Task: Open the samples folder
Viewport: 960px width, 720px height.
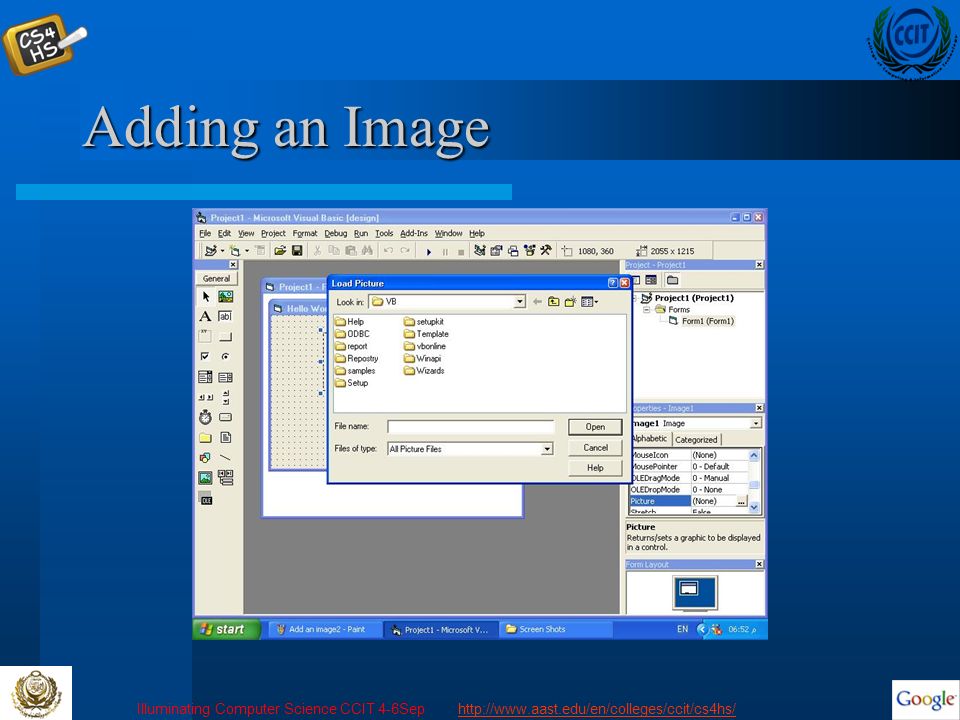Action: point(356,370)
